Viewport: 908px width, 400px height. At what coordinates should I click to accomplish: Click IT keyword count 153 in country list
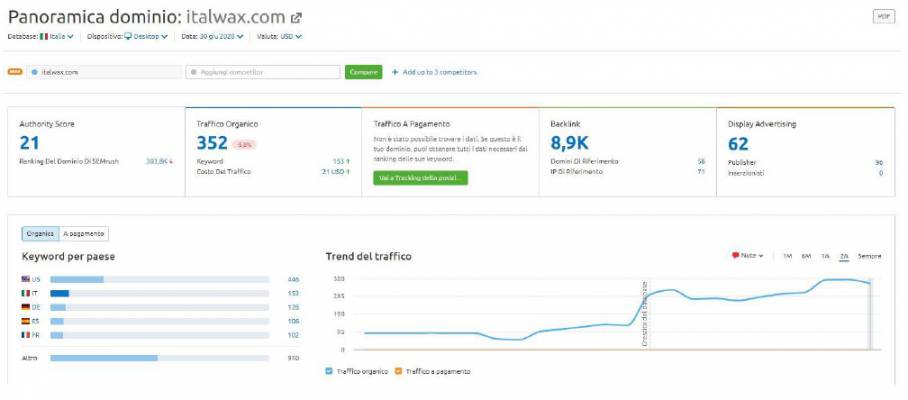point(293,293)
